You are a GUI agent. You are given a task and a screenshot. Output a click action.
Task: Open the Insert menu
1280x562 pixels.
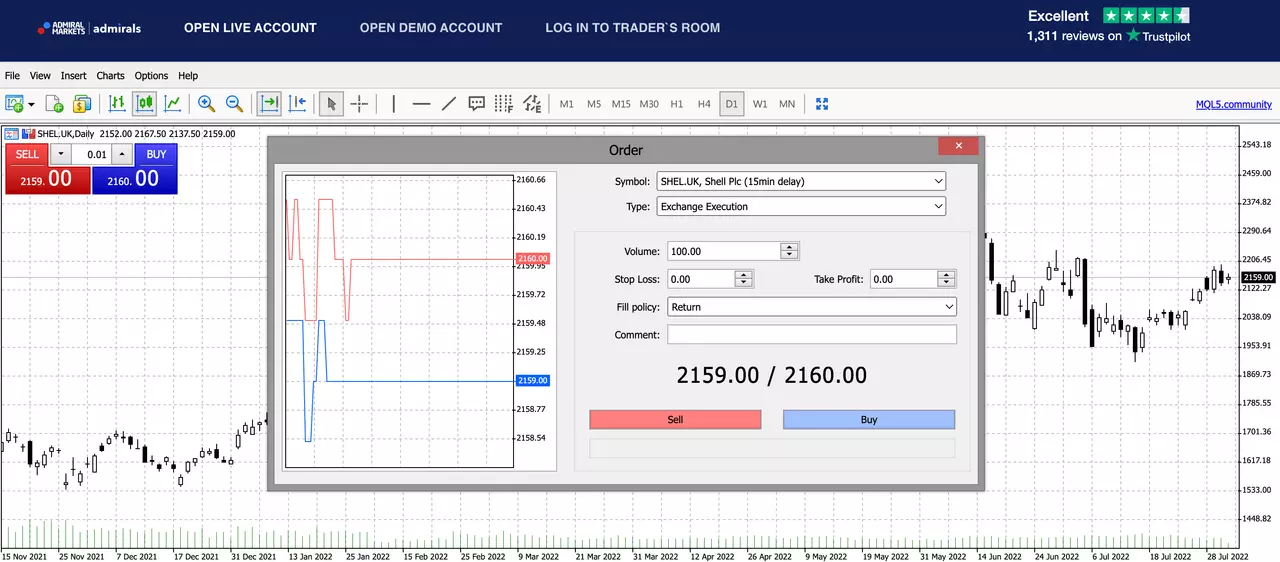74,76
